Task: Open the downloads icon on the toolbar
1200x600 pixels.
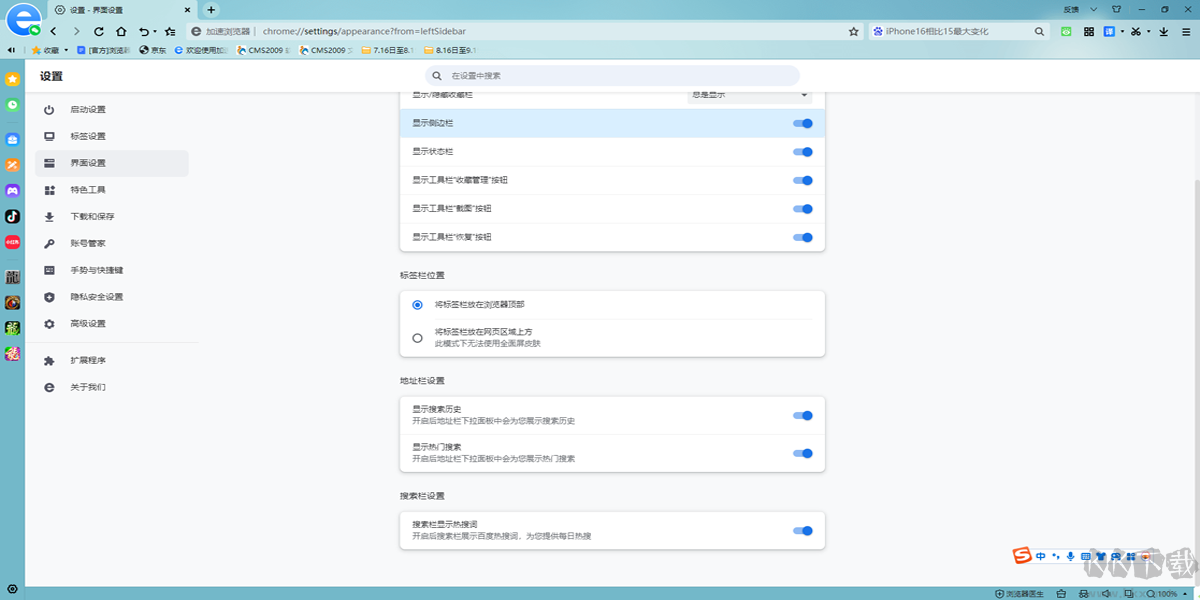Action: [x=1164, y=31]
